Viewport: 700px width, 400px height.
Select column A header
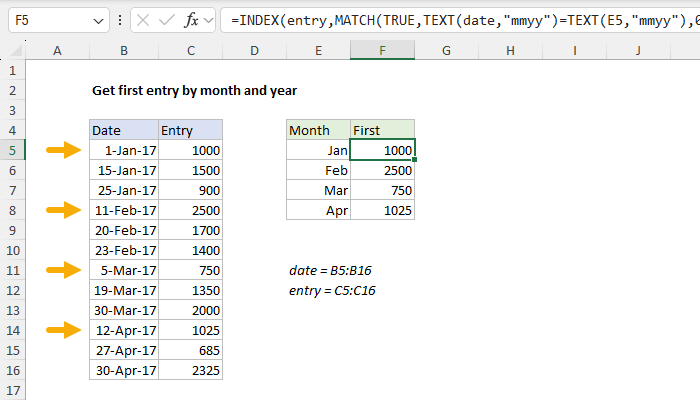pyautogui.click(x=57, y=51)
